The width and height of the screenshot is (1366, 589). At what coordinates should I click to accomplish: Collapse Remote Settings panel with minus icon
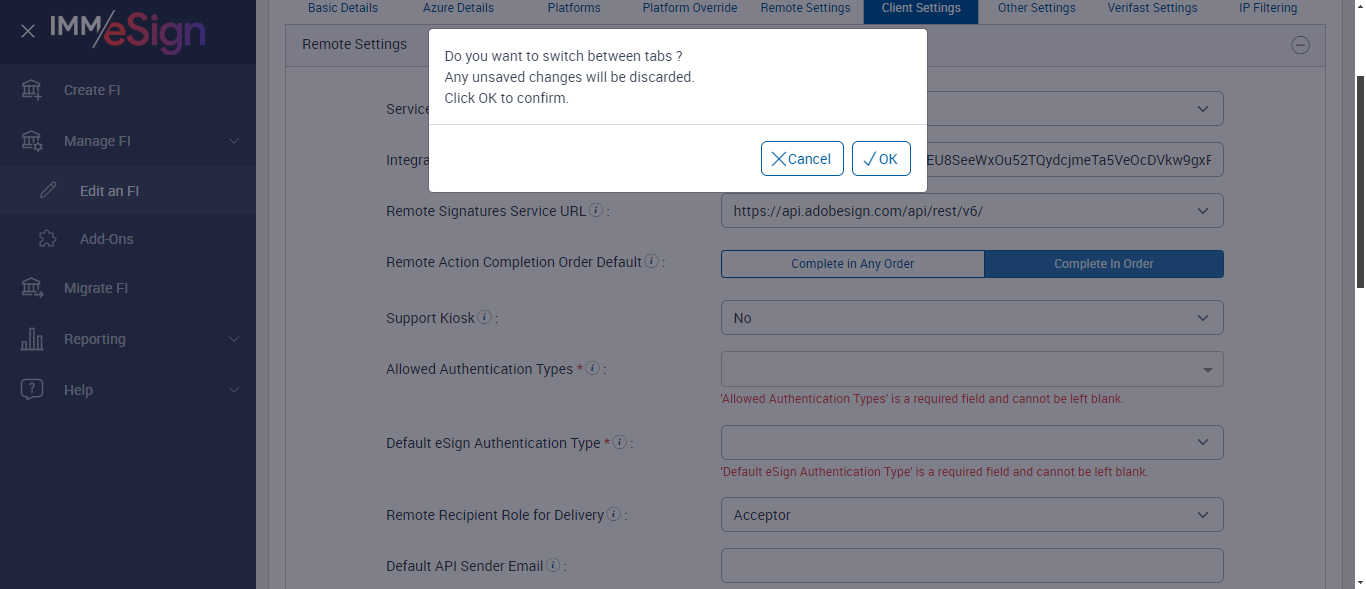(1300, 45)
